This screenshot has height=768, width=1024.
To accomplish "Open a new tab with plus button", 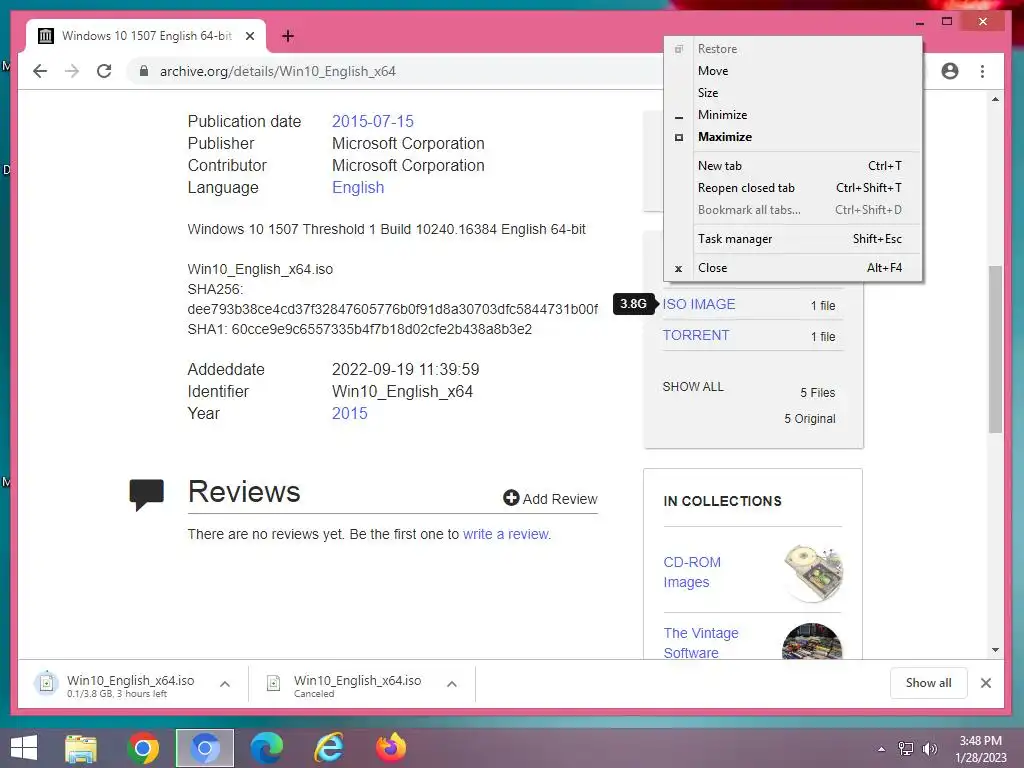I will tap(287, 36).
